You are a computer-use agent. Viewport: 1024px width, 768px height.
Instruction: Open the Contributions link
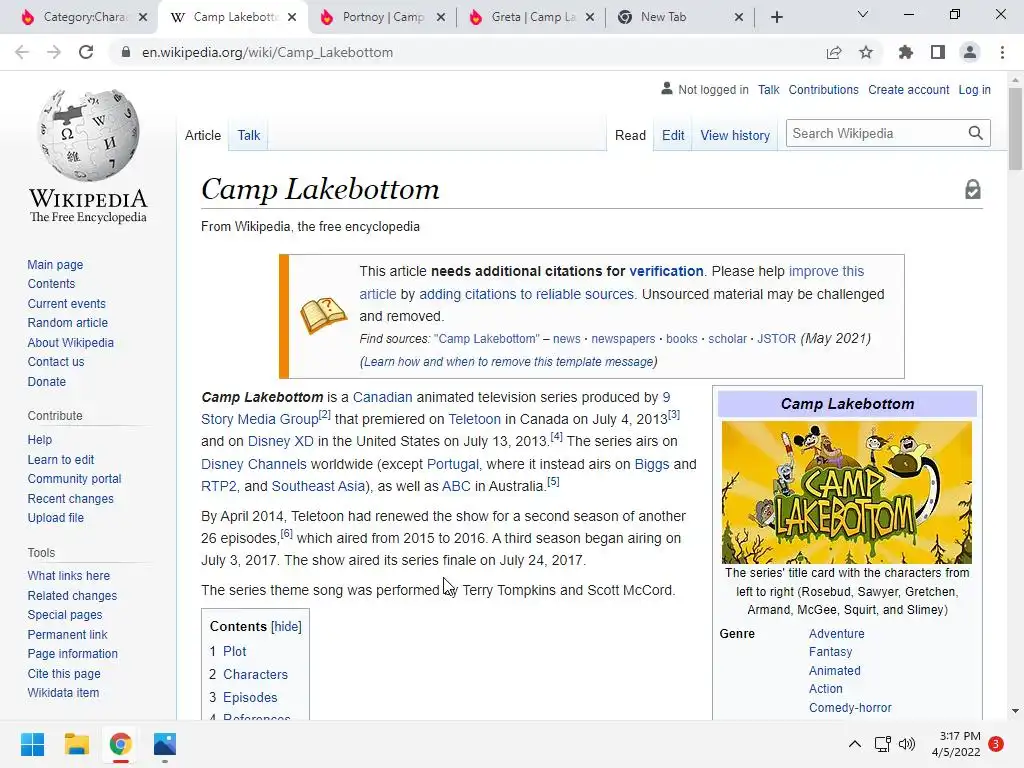point(824,89)
